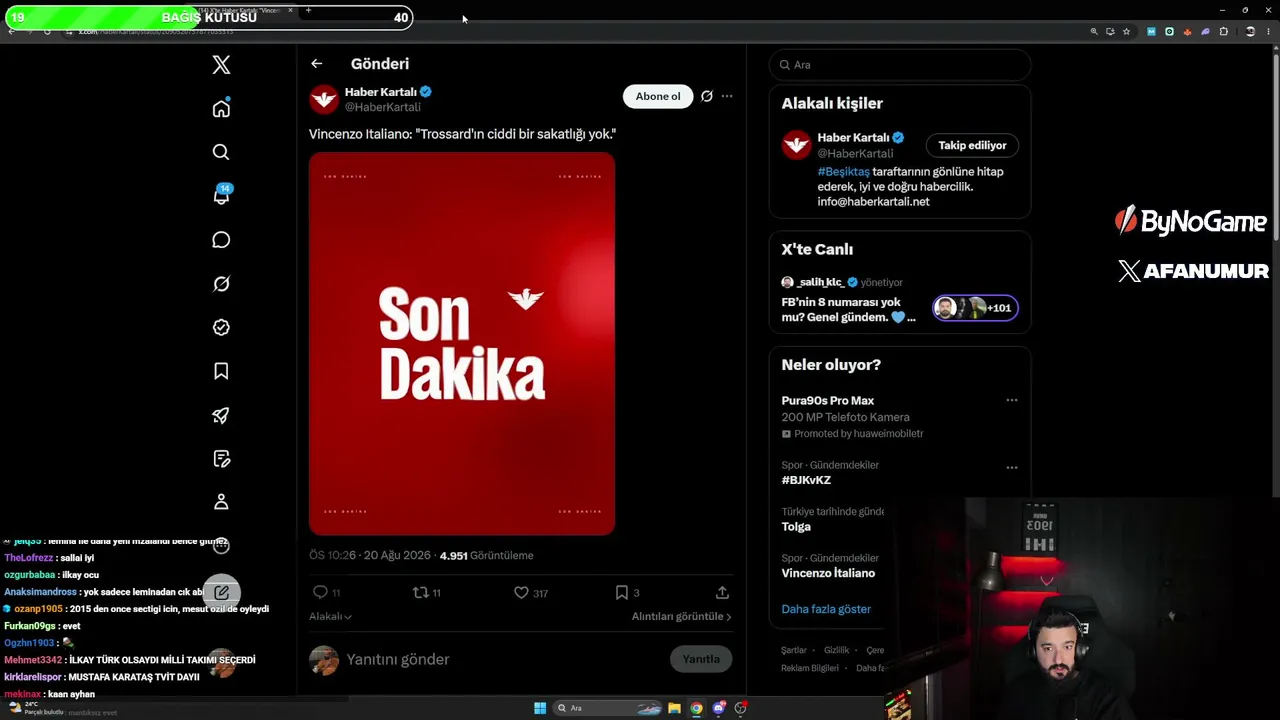Open the Explore search icon in the sidebar

click(221, 152)
